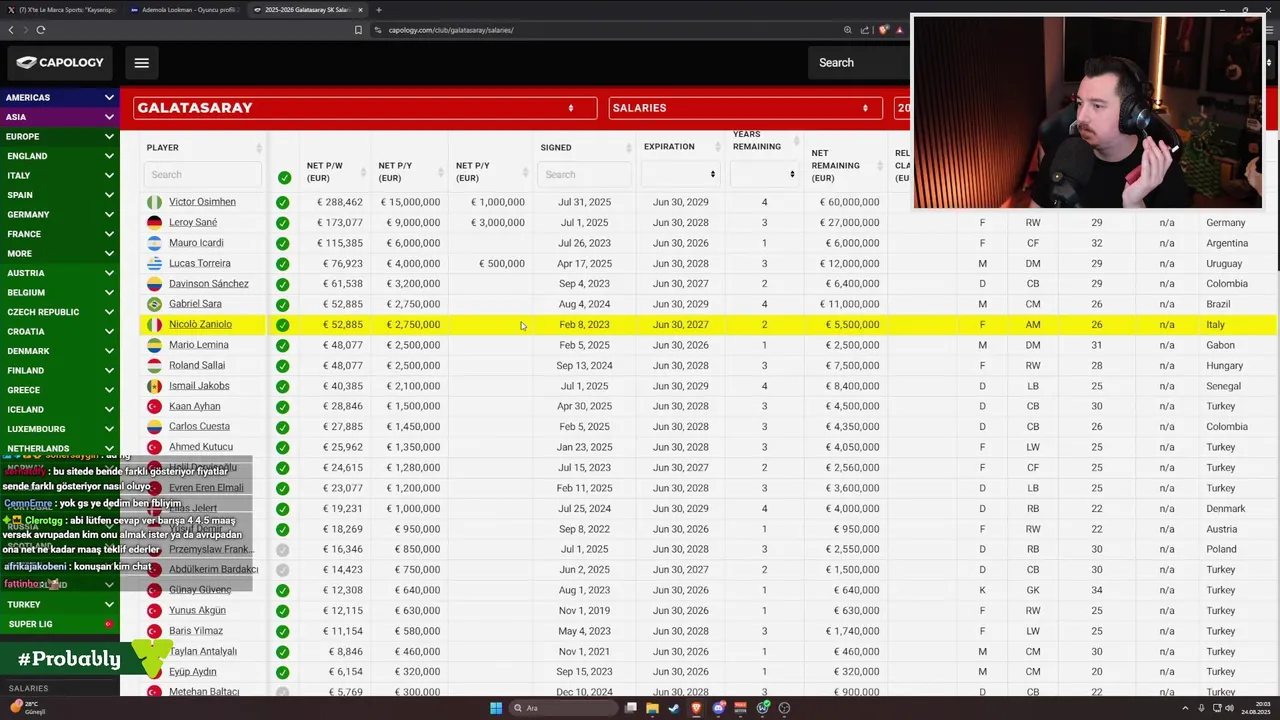The image size is (1280, 720).
Task: Open the YEARS REMAINING filter dropdown
Action: pyautogui.click(x=764, y=174)
